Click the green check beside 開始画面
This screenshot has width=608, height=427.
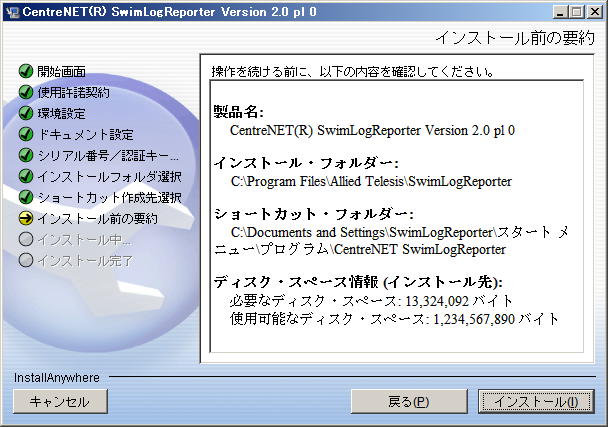click(26, 71)
